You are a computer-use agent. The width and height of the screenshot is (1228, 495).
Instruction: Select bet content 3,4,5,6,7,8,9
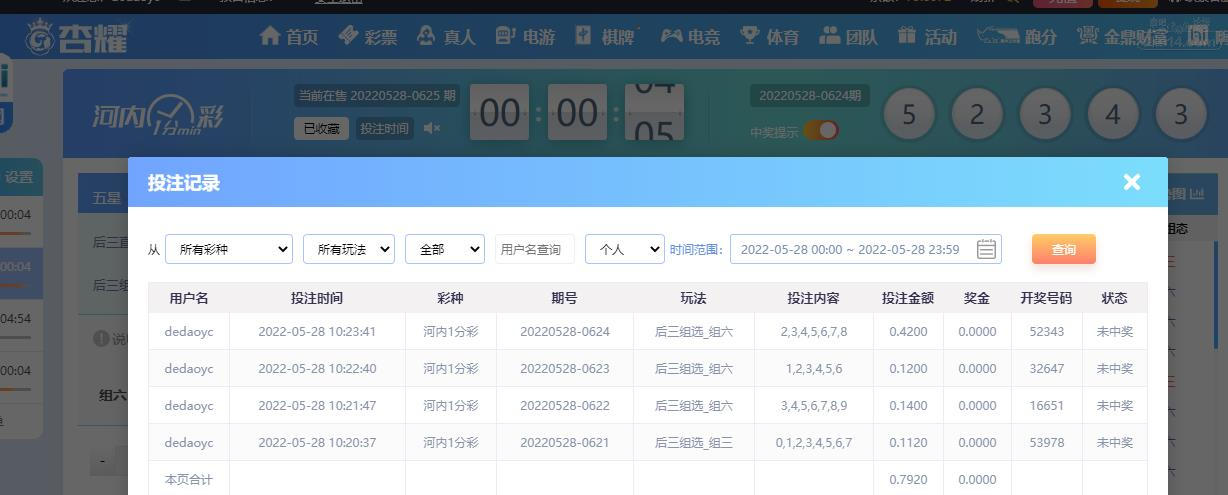tap(814, 405)
